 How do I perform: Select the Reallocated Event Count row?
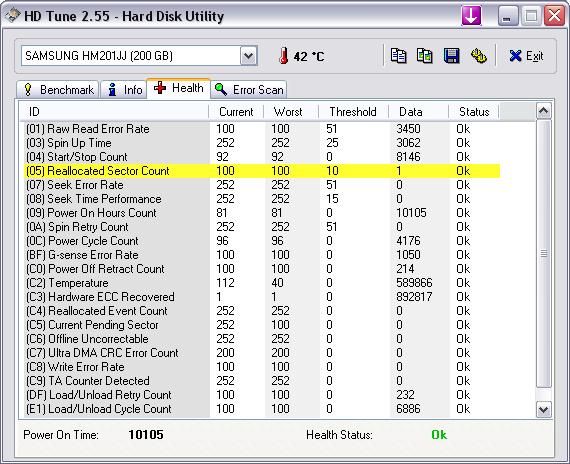(x=262, y=311)
